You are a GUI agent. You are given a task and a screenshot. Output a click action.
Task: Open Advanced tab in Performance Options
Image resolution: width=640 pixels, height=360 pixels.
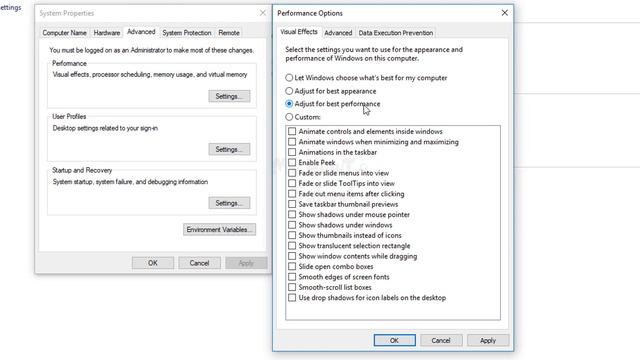(338, 33)
